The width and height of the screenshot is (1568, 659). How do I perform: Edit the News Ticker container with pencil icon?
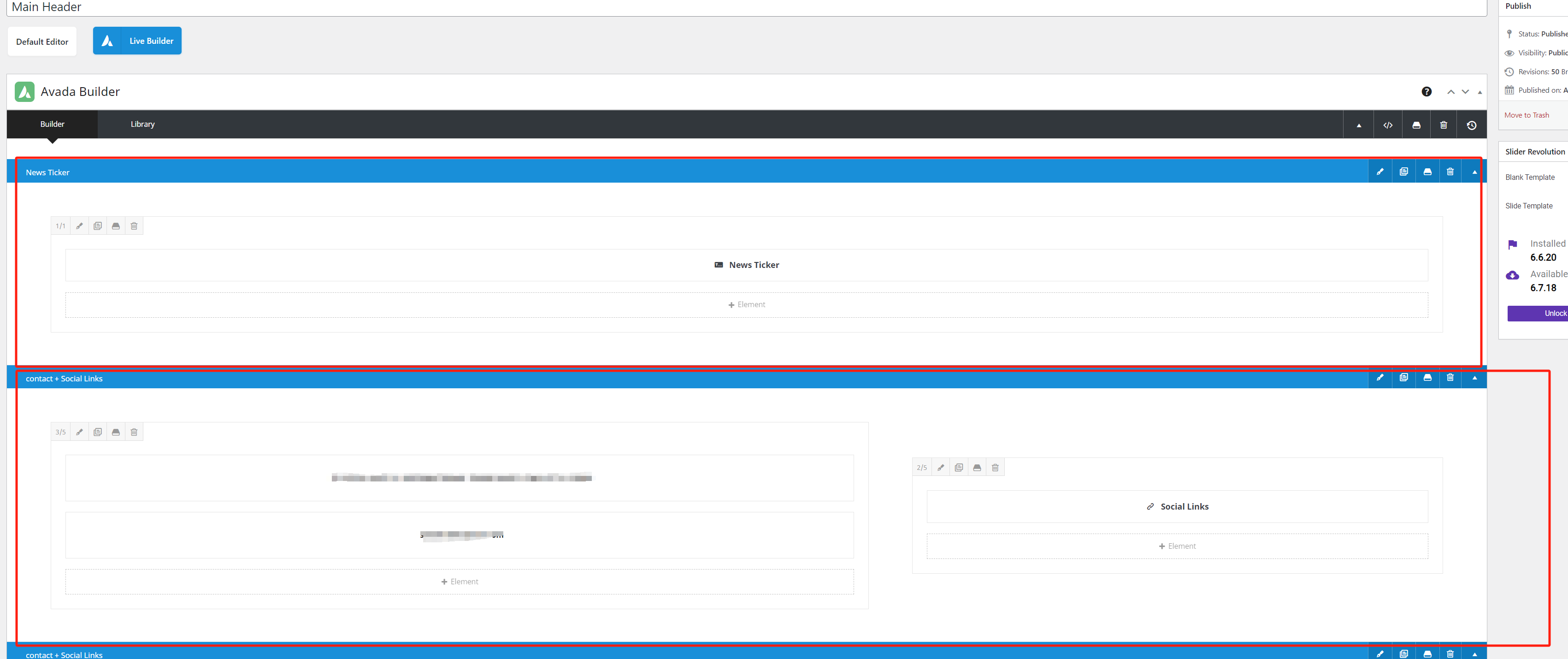click(x=1380, y=172)
